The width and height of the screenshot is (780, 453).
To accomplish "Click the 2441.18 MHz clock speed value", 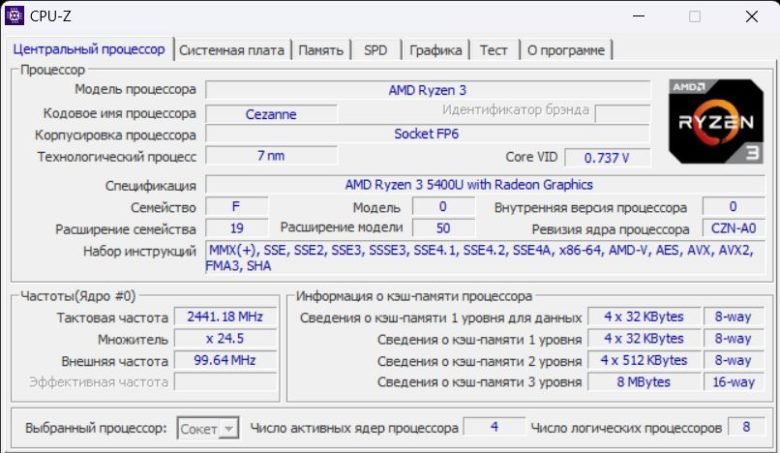I will (225, 317).
